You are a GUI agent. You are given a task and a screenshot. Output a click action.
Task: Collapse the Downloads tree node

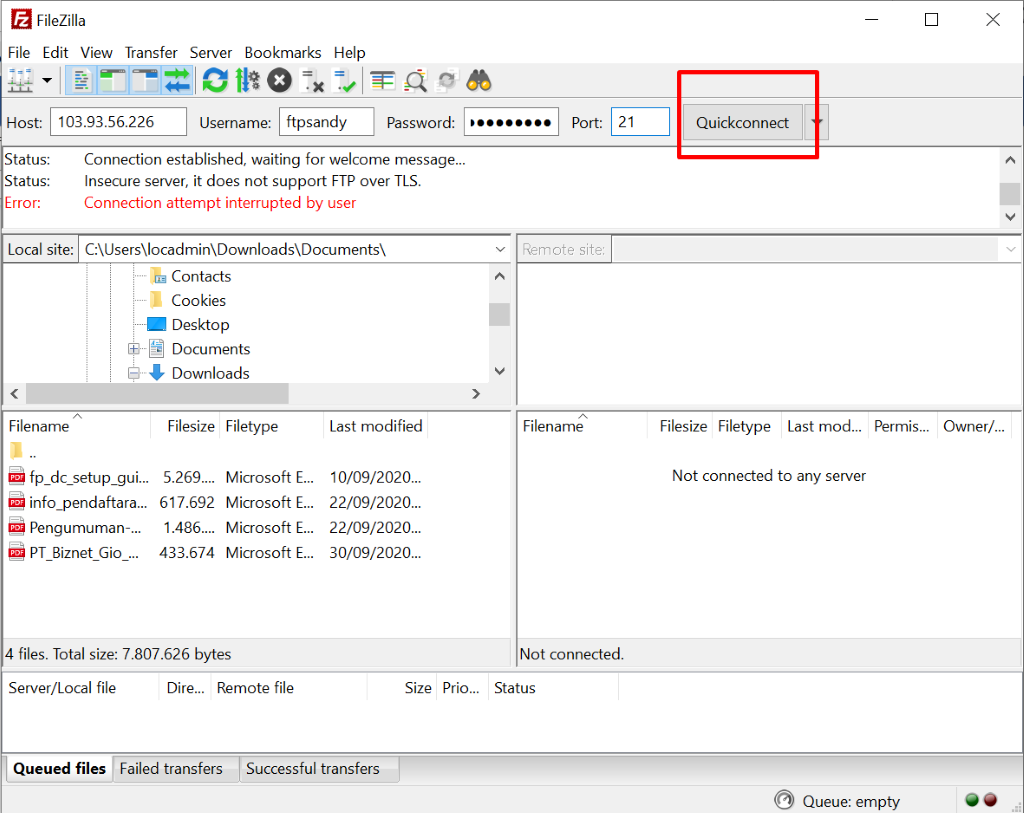(x=134, y=373)
